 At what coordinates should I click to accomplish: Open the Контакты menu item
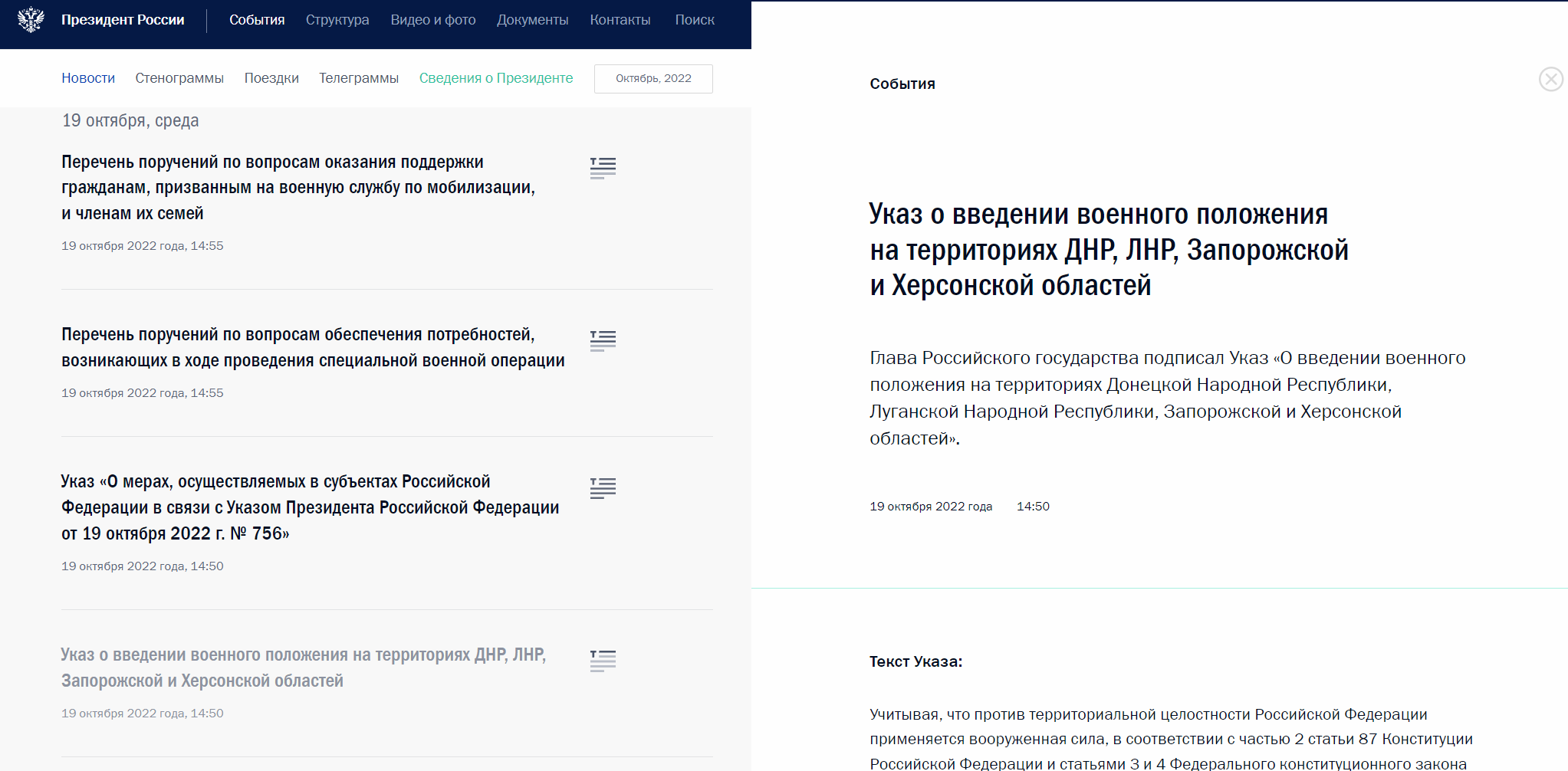click(x=620, y=20)
